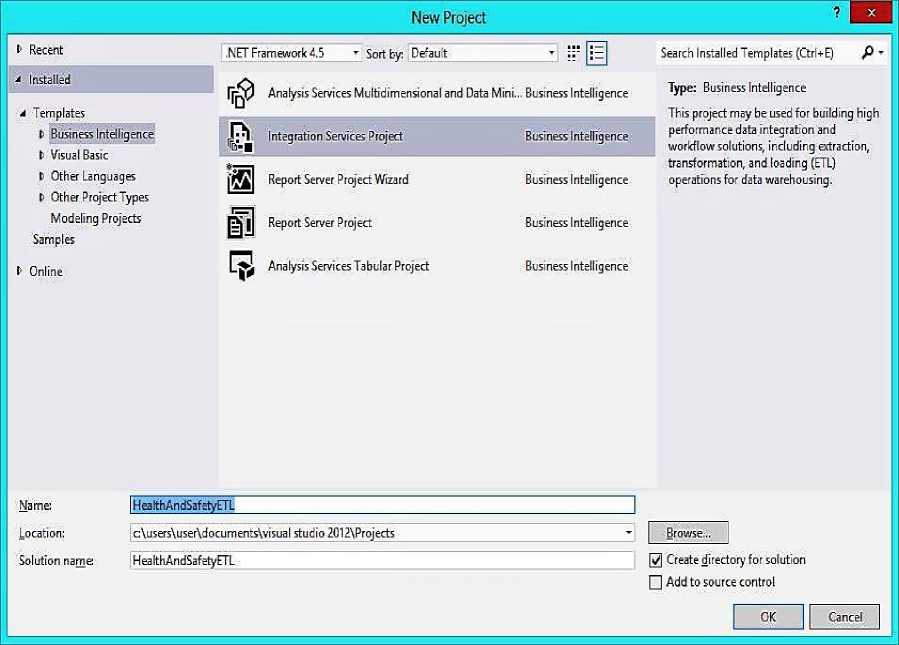Screen dimensions: 899x645
Task: Expand the Visual Basic node arrow
Action: coord(41,155)
